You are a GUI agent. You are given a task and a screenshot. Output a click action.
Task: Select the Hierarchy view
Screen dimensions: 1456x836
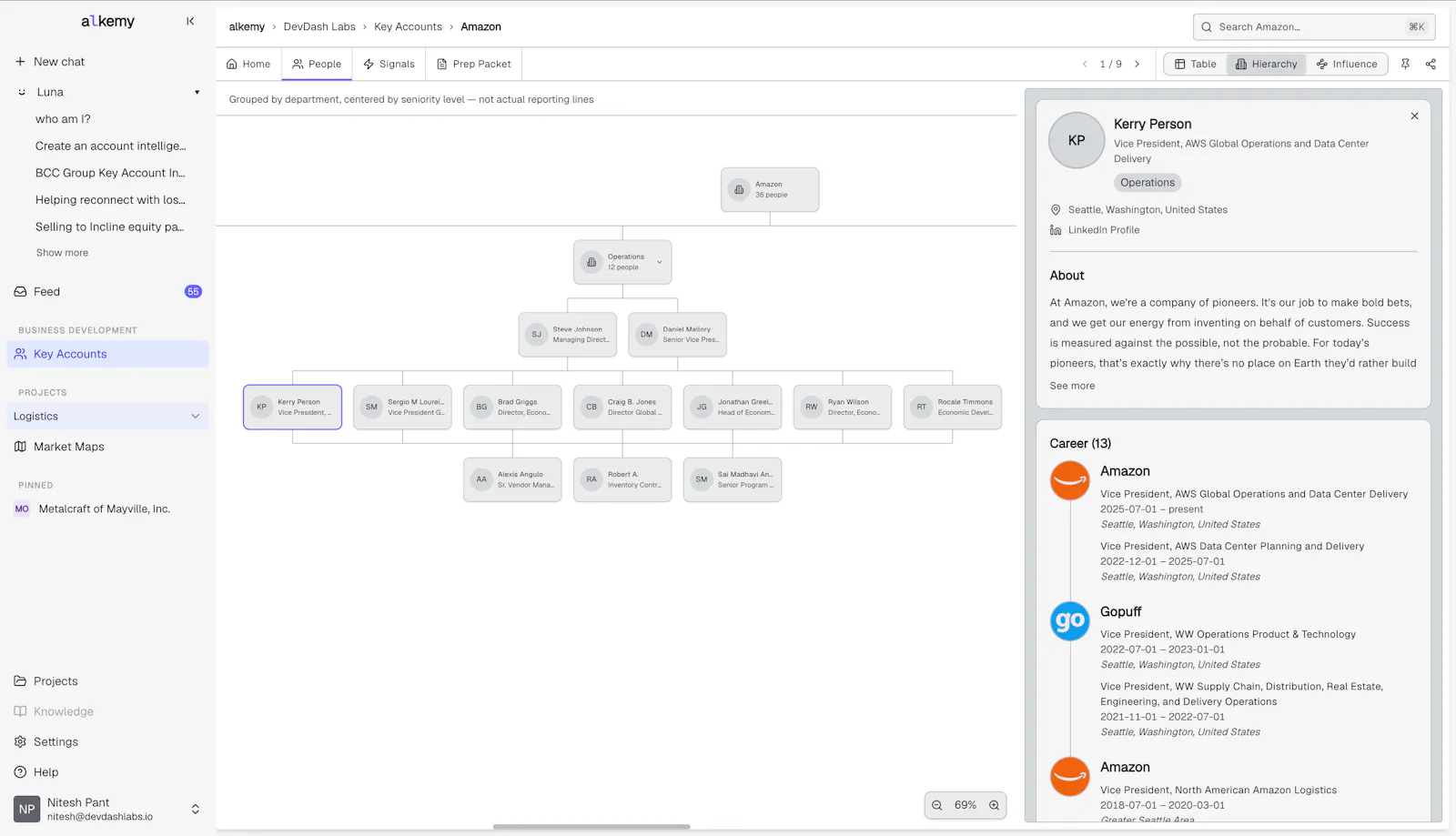pyautogui.click(x=1266, y=65)
